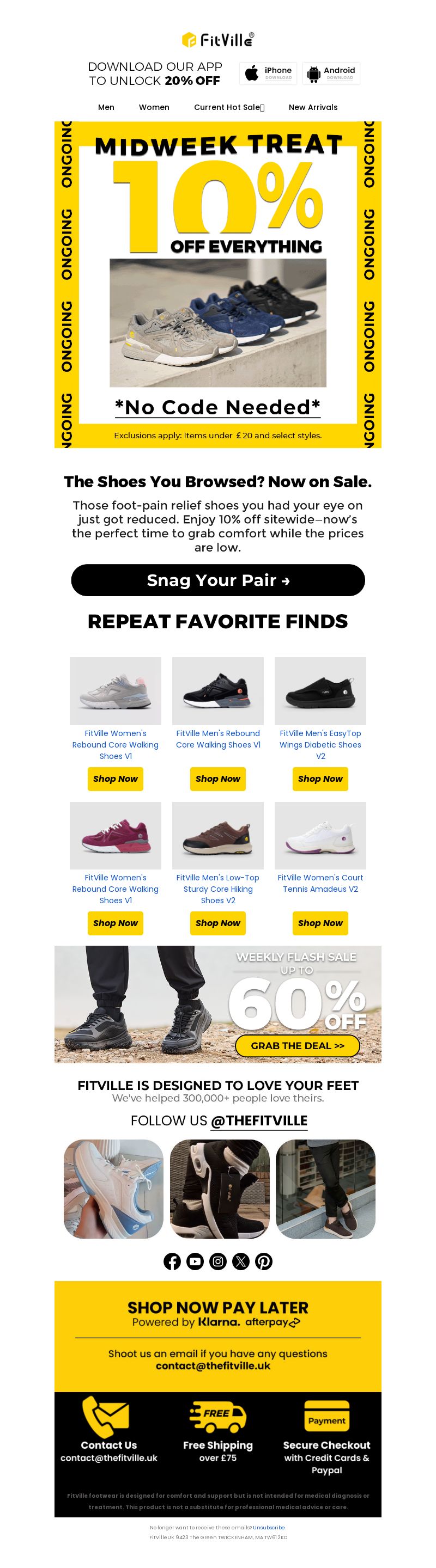Open Women's Court Tennis Amadeus shoe thumbnail
Screen dimensions: 436x1568
320,835
